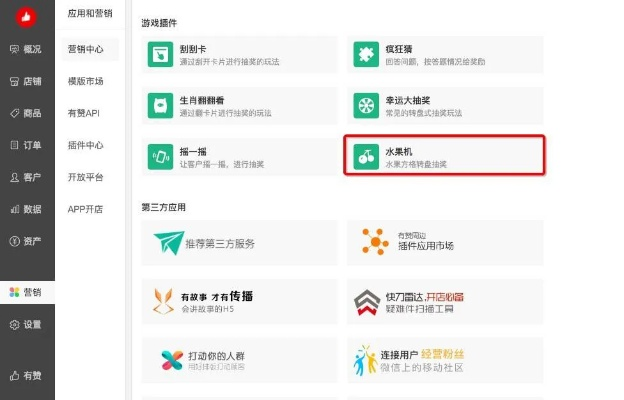Click the thumbs-up icon beside 有赞
Image resolution: width=624 pixels, height=400 pixels.
(x=14, y=376)
